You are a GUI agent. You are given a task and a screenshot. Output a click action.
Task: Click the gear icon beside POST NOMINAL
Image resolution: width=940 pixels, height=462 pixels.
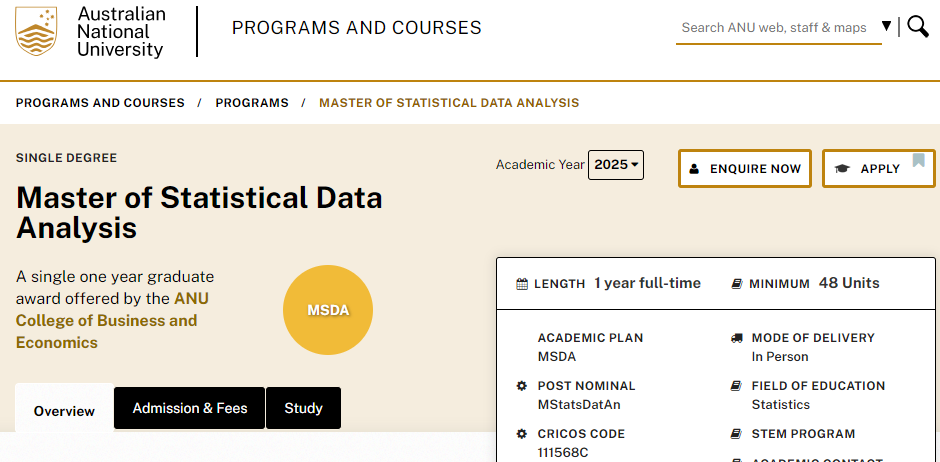522,386
